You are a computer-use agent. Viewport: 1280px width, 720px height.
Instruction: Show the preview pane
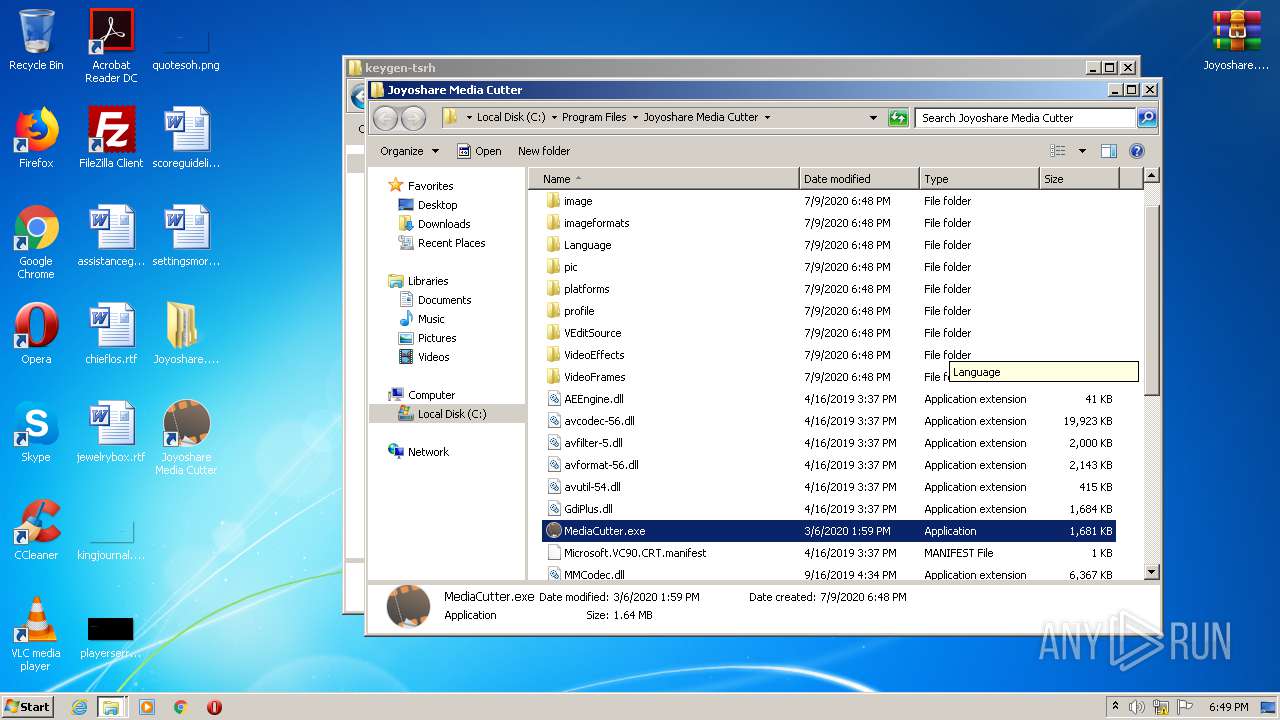click(1108, 151)
